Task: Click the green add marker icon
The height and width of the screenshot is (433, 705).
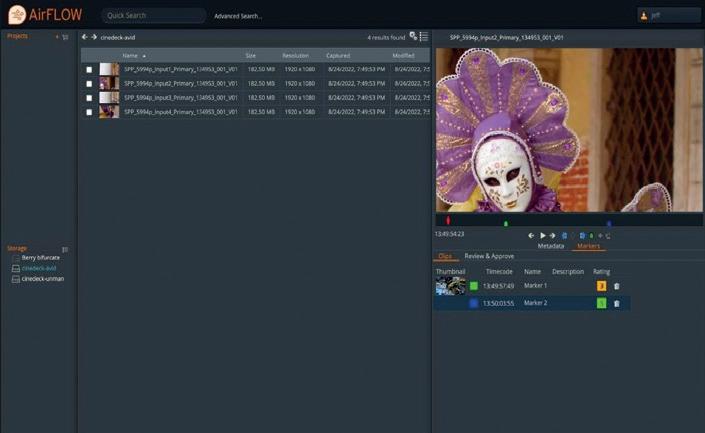Action: click(591, 235)
